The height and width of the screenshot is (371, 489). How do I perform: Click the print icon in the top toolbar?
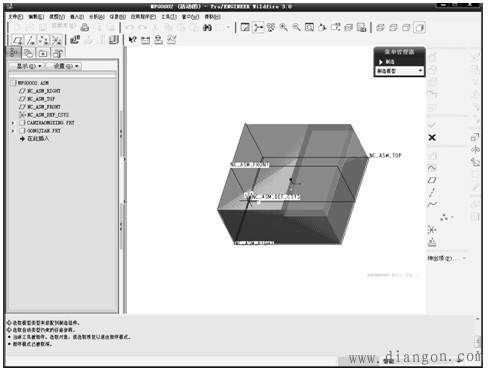85,27
